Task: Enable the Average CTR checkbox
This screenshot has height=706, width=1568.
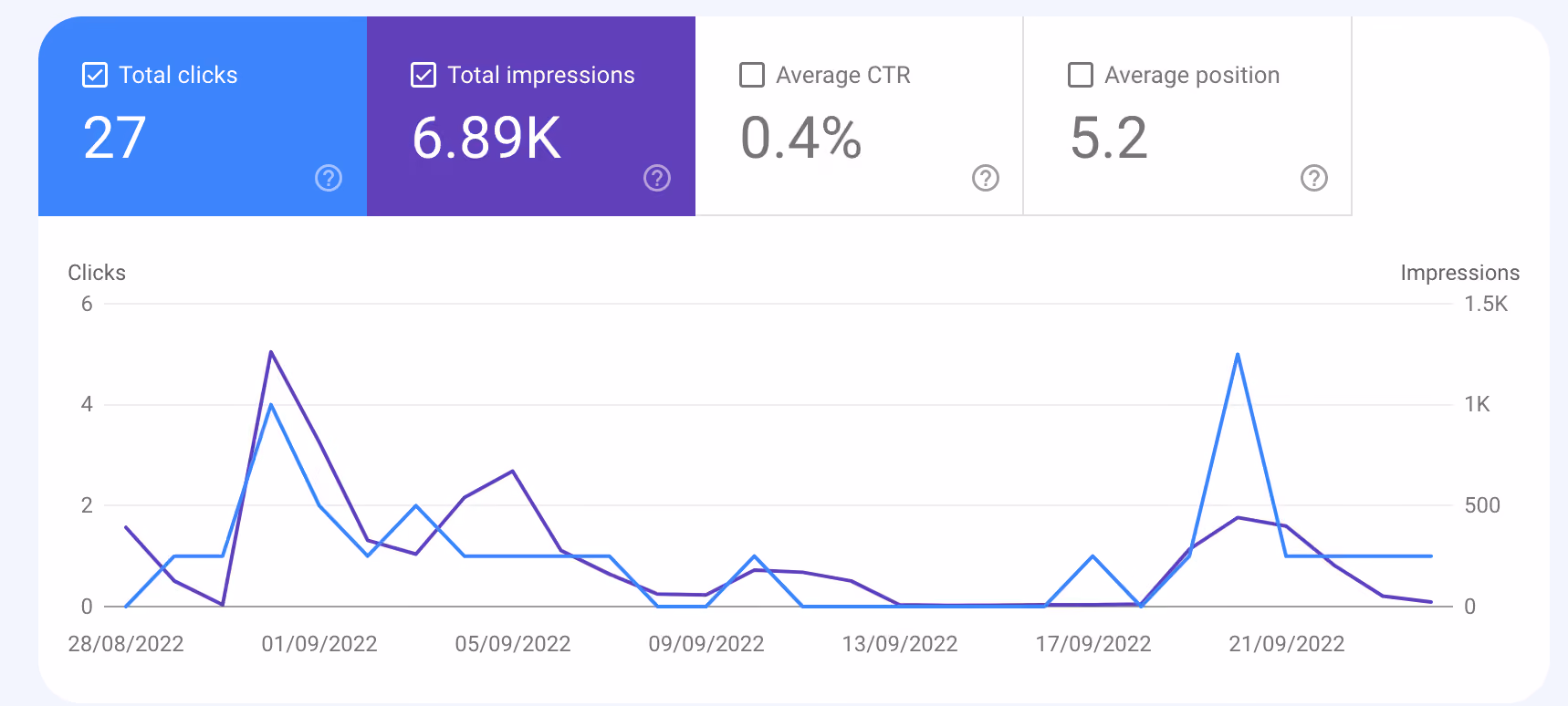Action: [752, 75]
